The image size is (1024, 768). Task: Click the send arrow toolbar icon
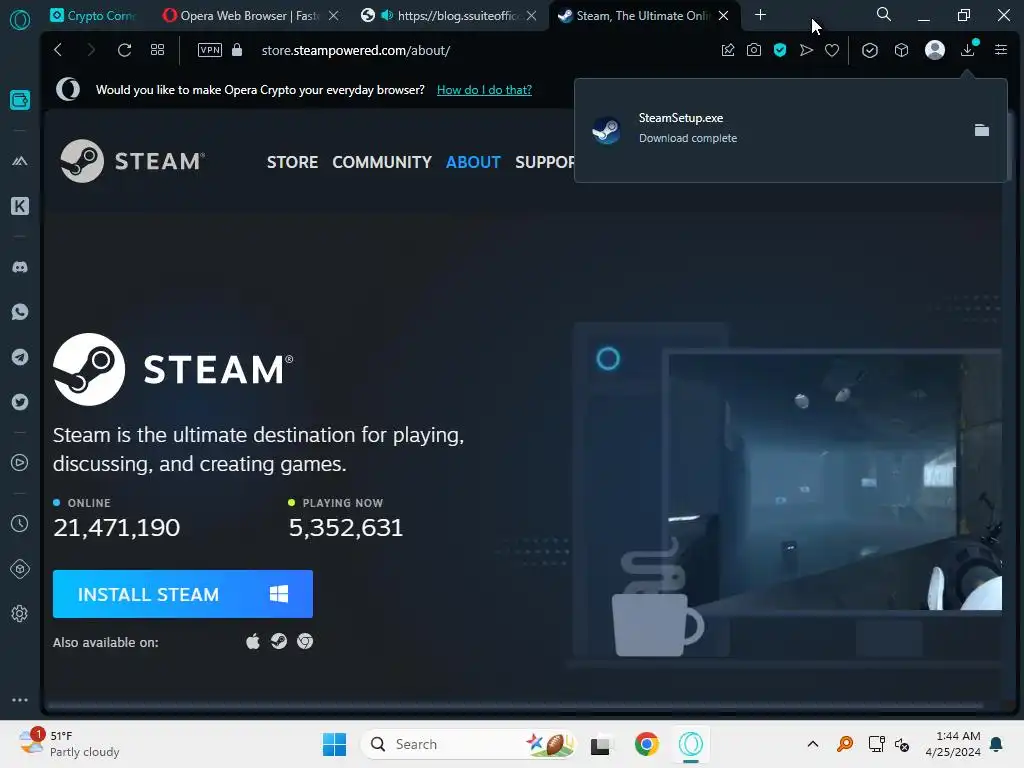coord(806,50)
